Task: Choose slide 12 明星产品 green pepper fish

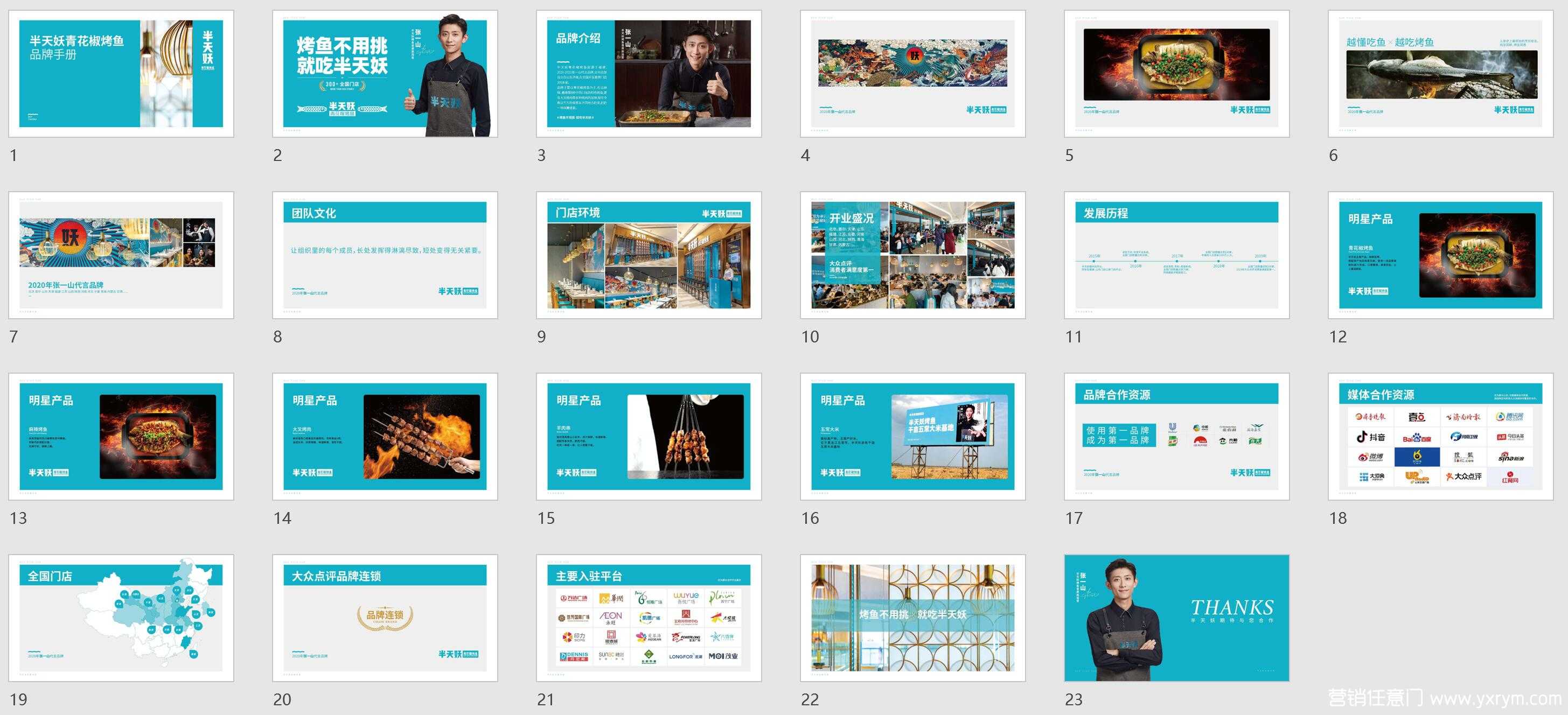Action: tap(1441, 255)
